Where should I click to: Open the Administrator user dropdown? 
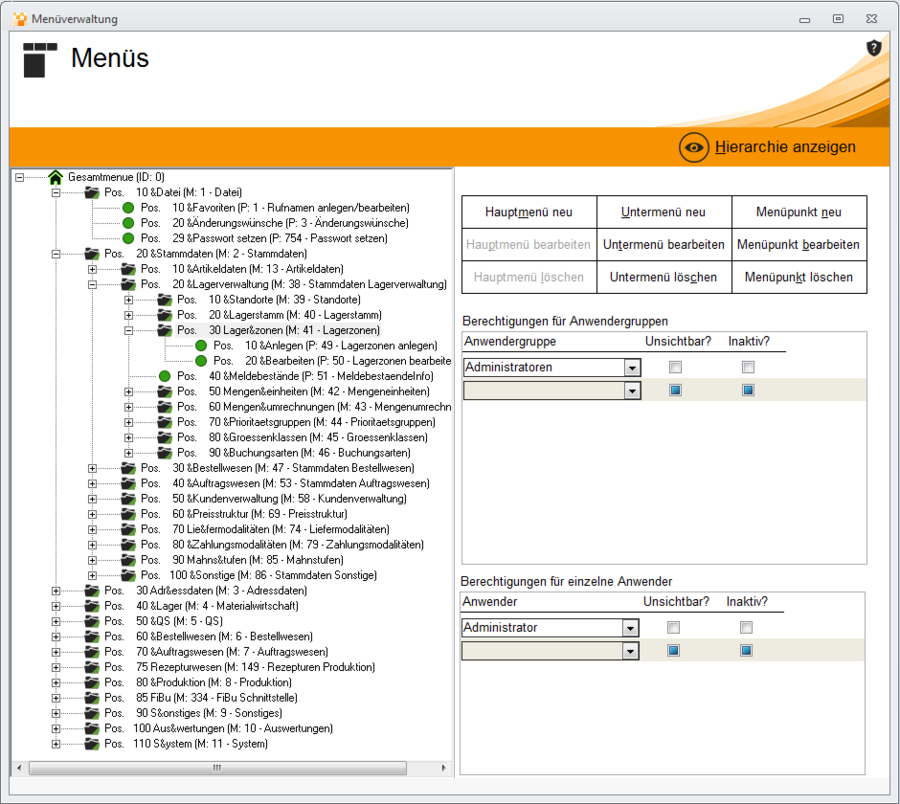pos(630,628)
